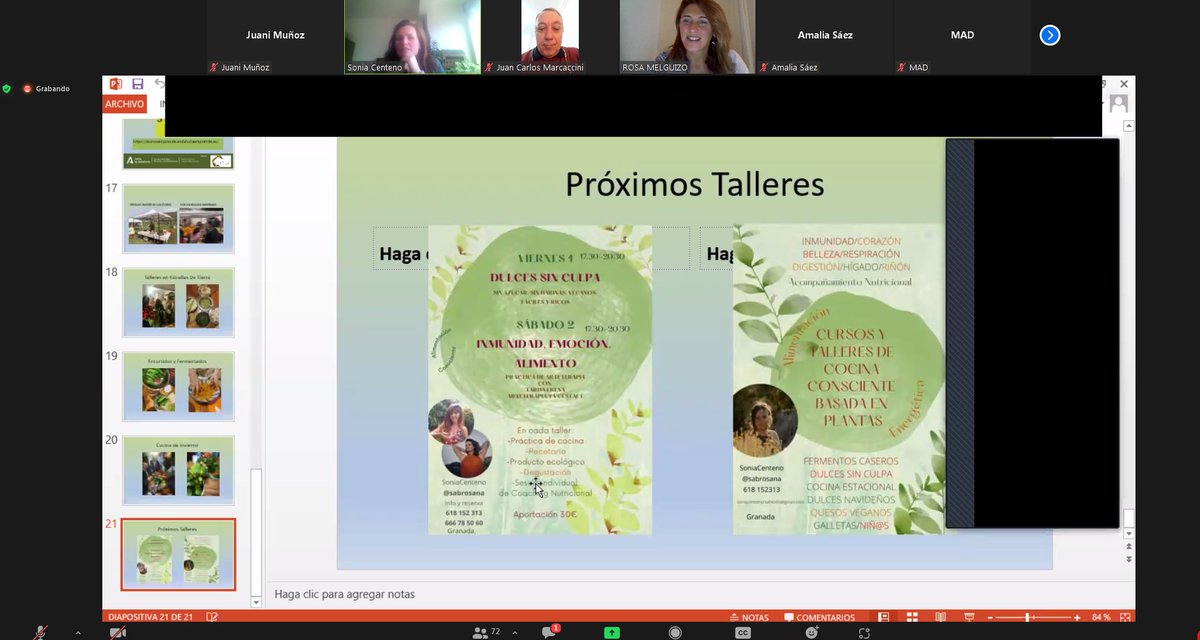Click the slide area vertical scrollbar thumb

[x=1129, y=517]
